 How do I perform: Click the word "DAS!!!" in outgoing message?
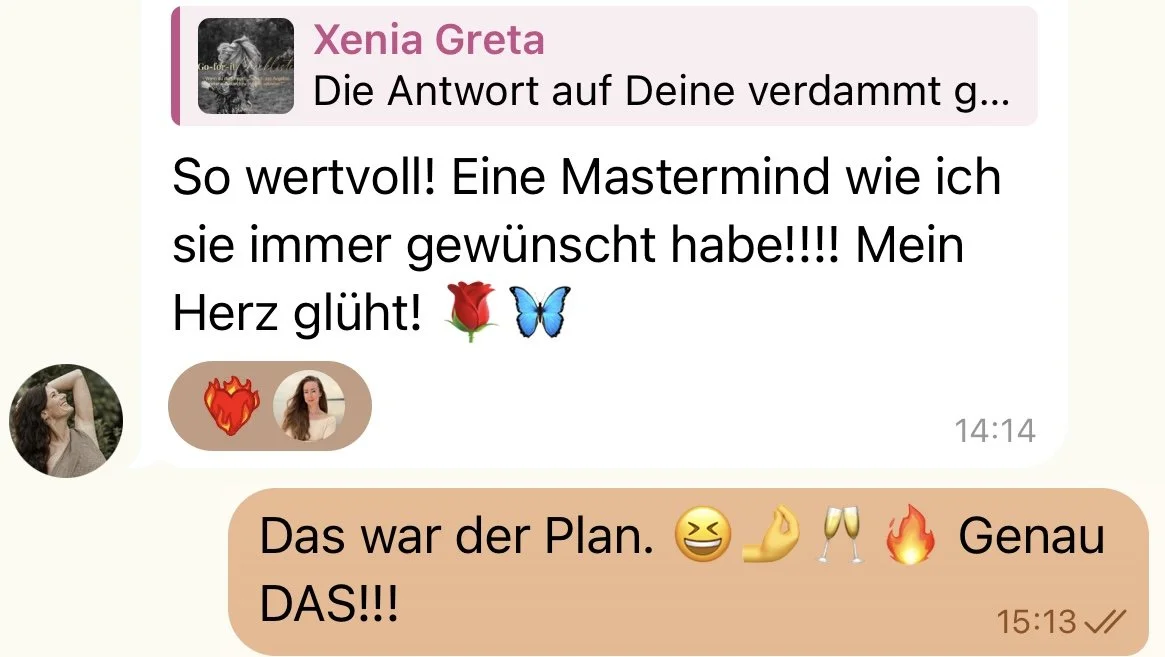click(329, 603)
